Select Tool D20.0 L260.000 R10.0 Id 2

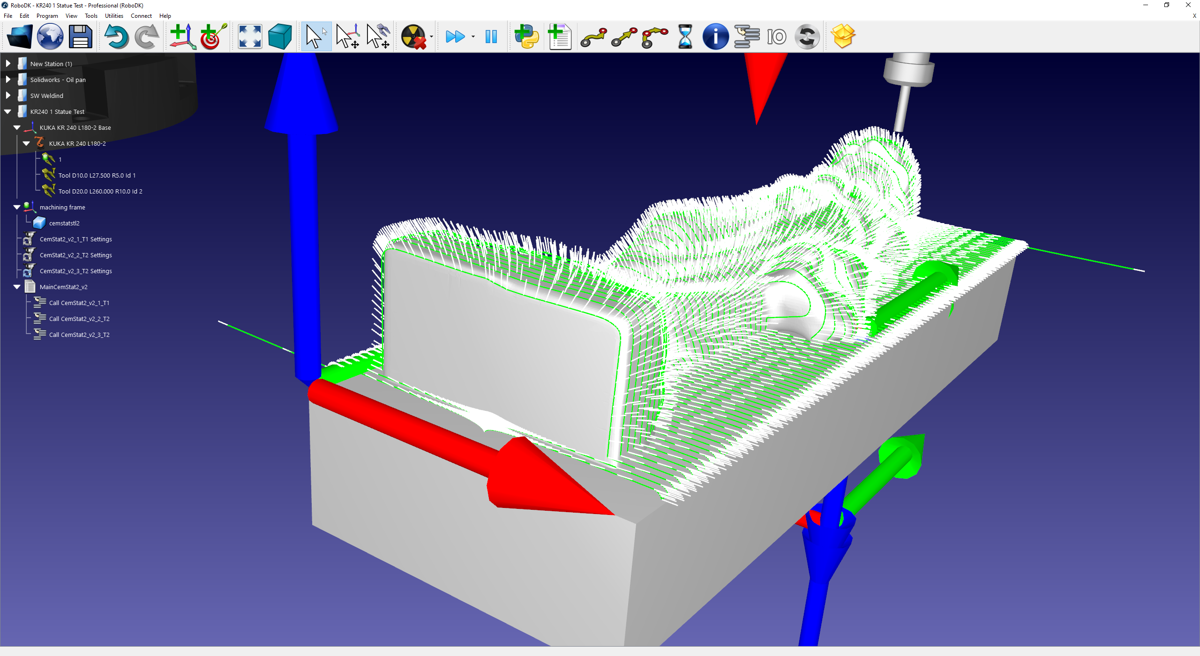point(100,191)
